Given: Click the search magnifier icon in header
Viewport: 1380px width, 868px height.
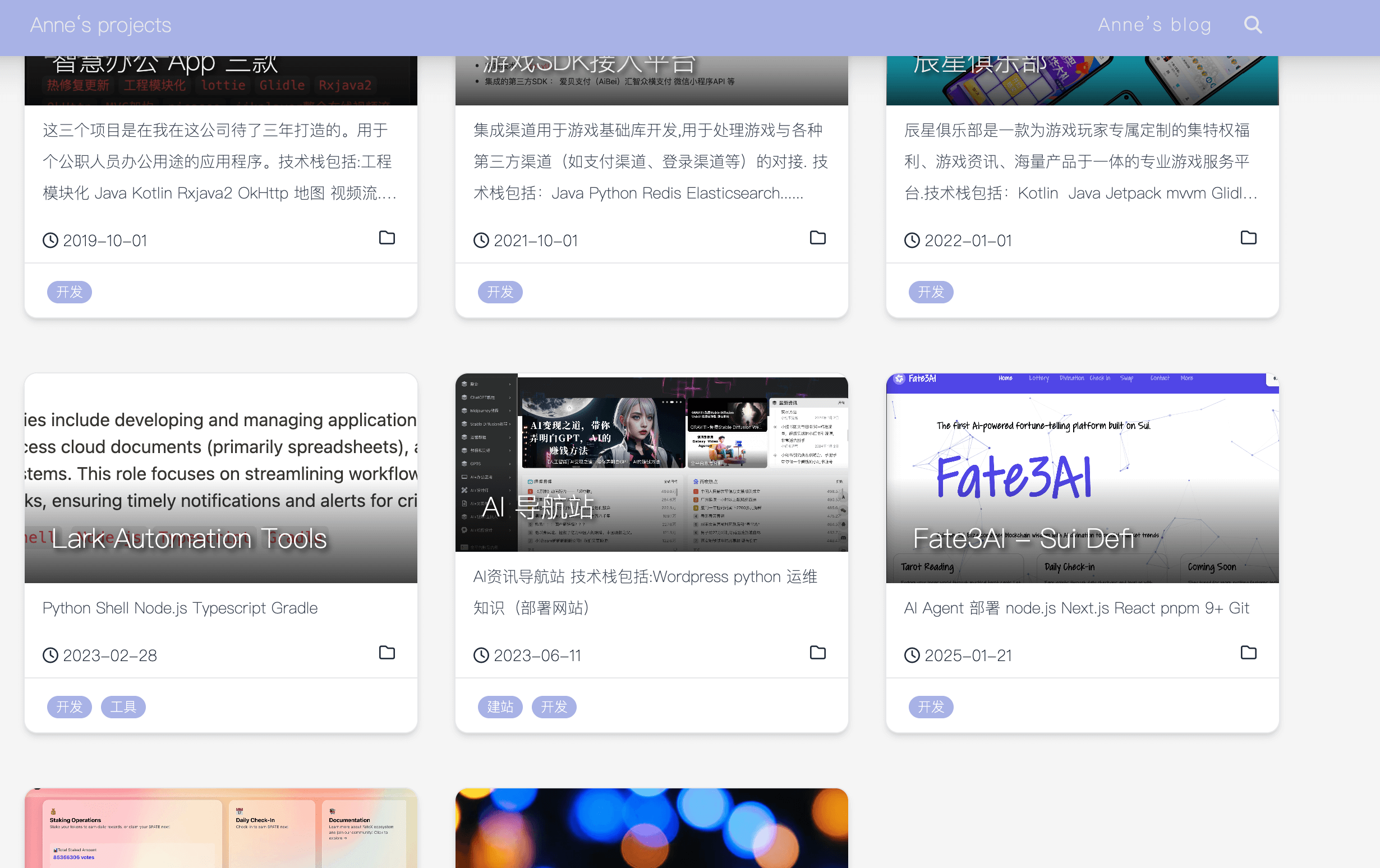Looking at the screenshot, I should point(1253,25).
